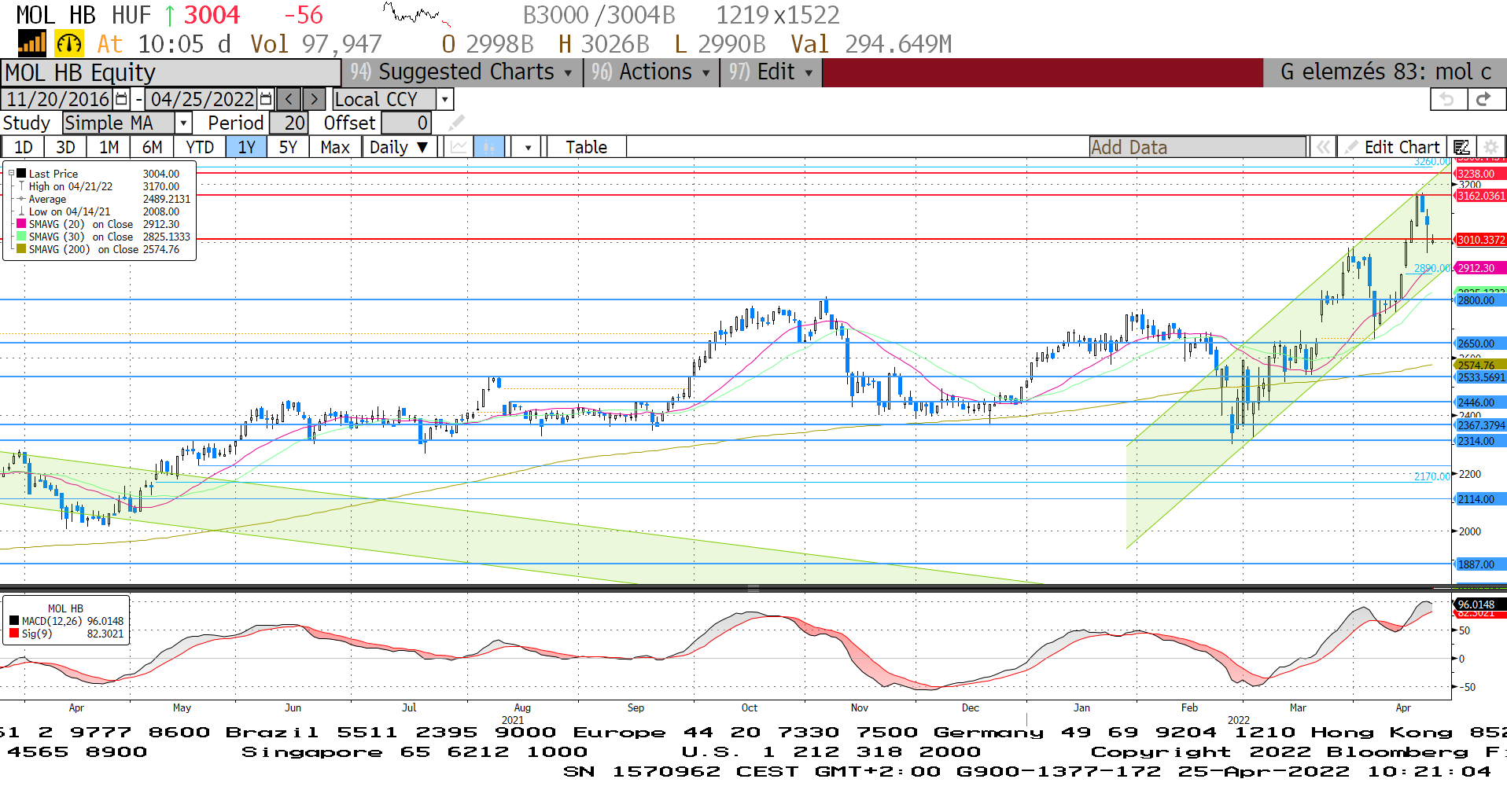Click the panel divider between price and MACD
The image size is (1507, 812).
pos(753,588)
